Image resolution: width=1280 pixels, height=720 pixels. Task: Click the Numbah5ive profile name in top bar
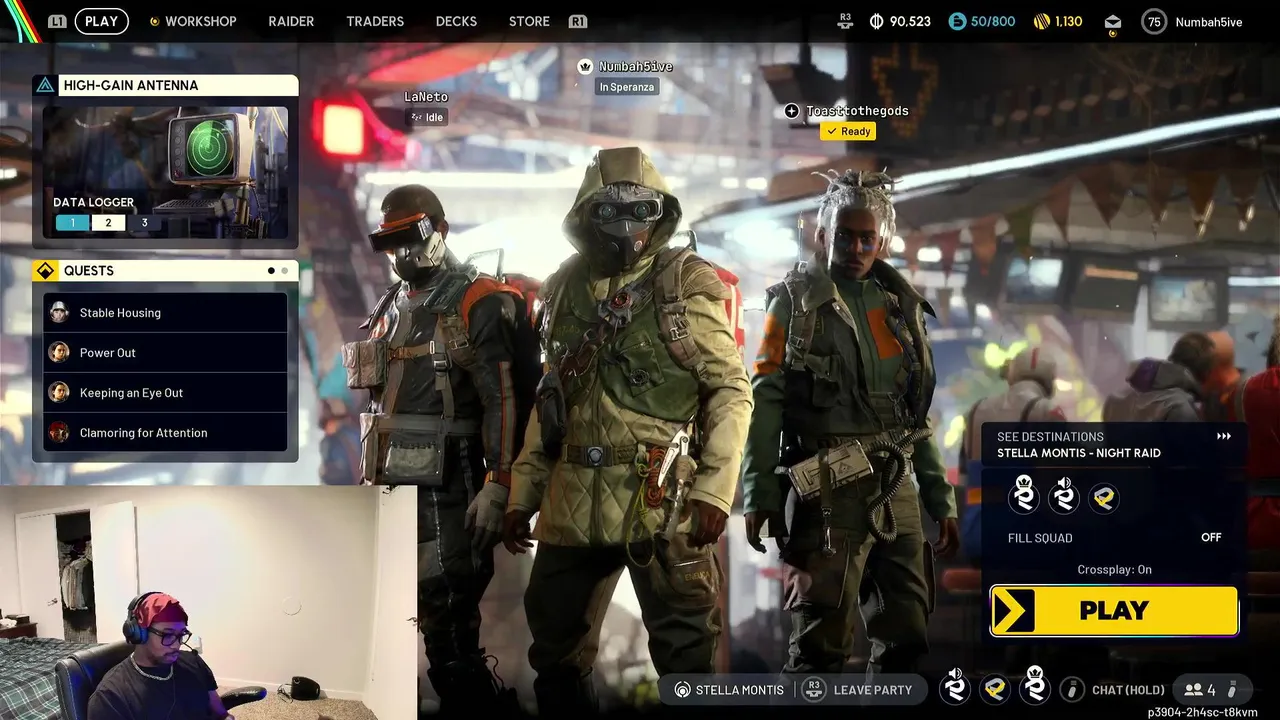coord(1211,22)
